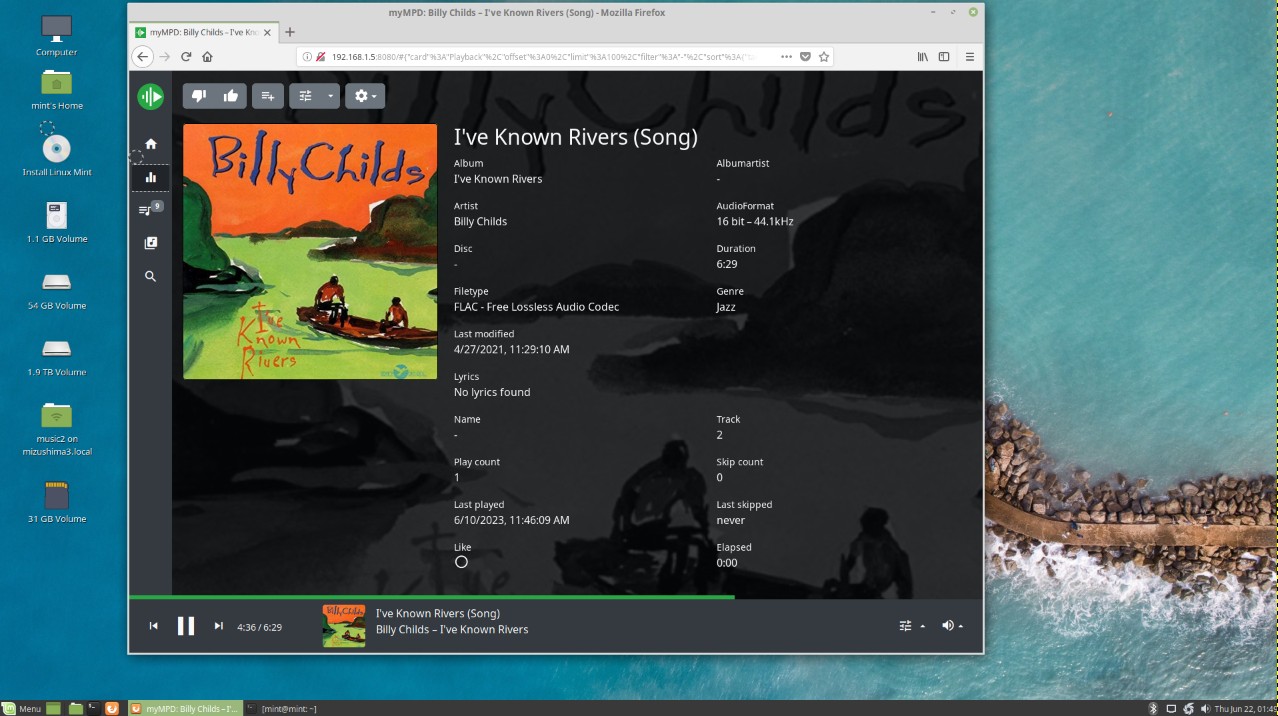This screenshot has width=1278, height=716.
Task: Click the thumbs-up like button
Action: tap(231, 96)
